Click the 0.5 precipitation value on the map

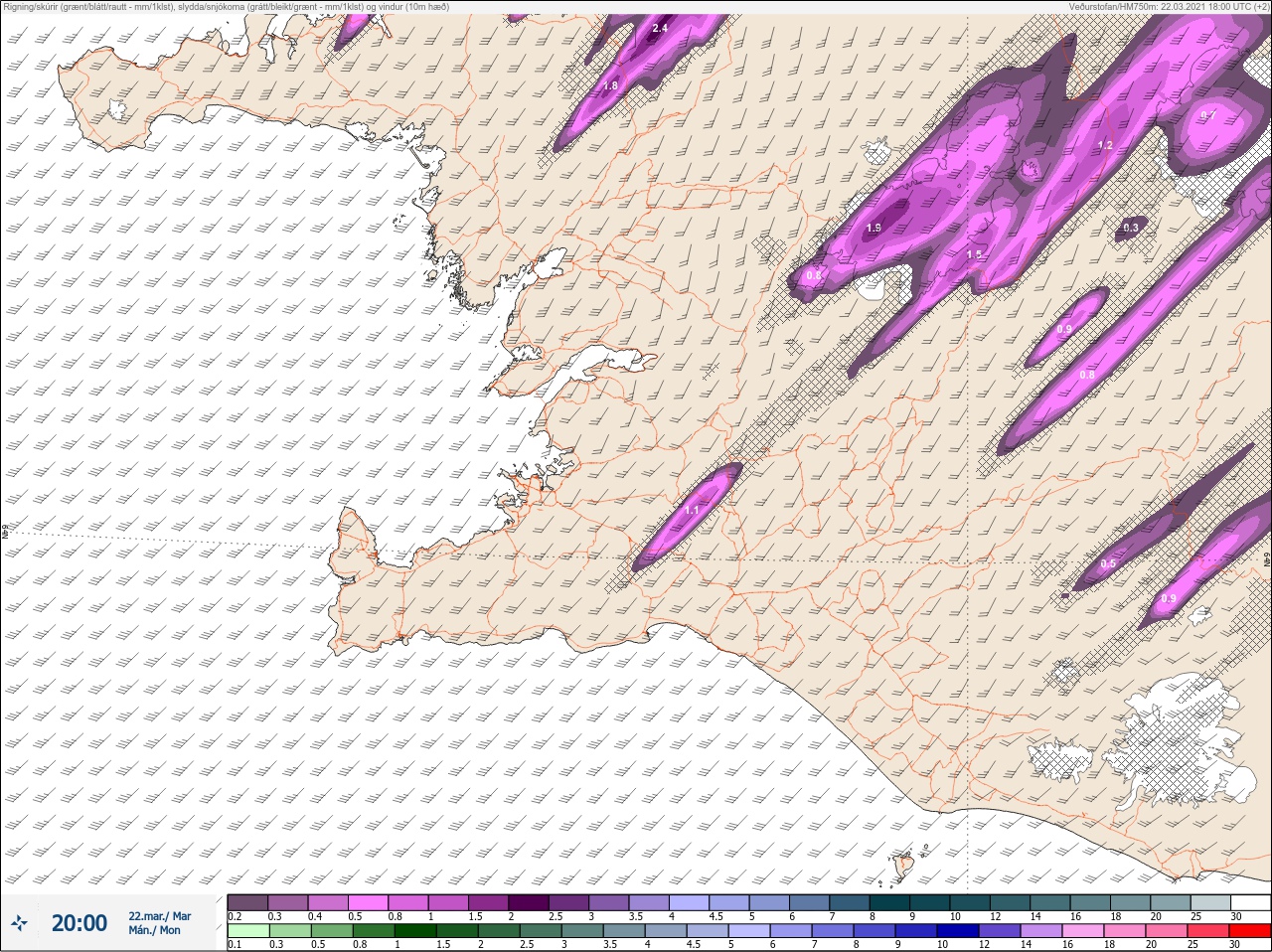click(x=1109, y=564)
